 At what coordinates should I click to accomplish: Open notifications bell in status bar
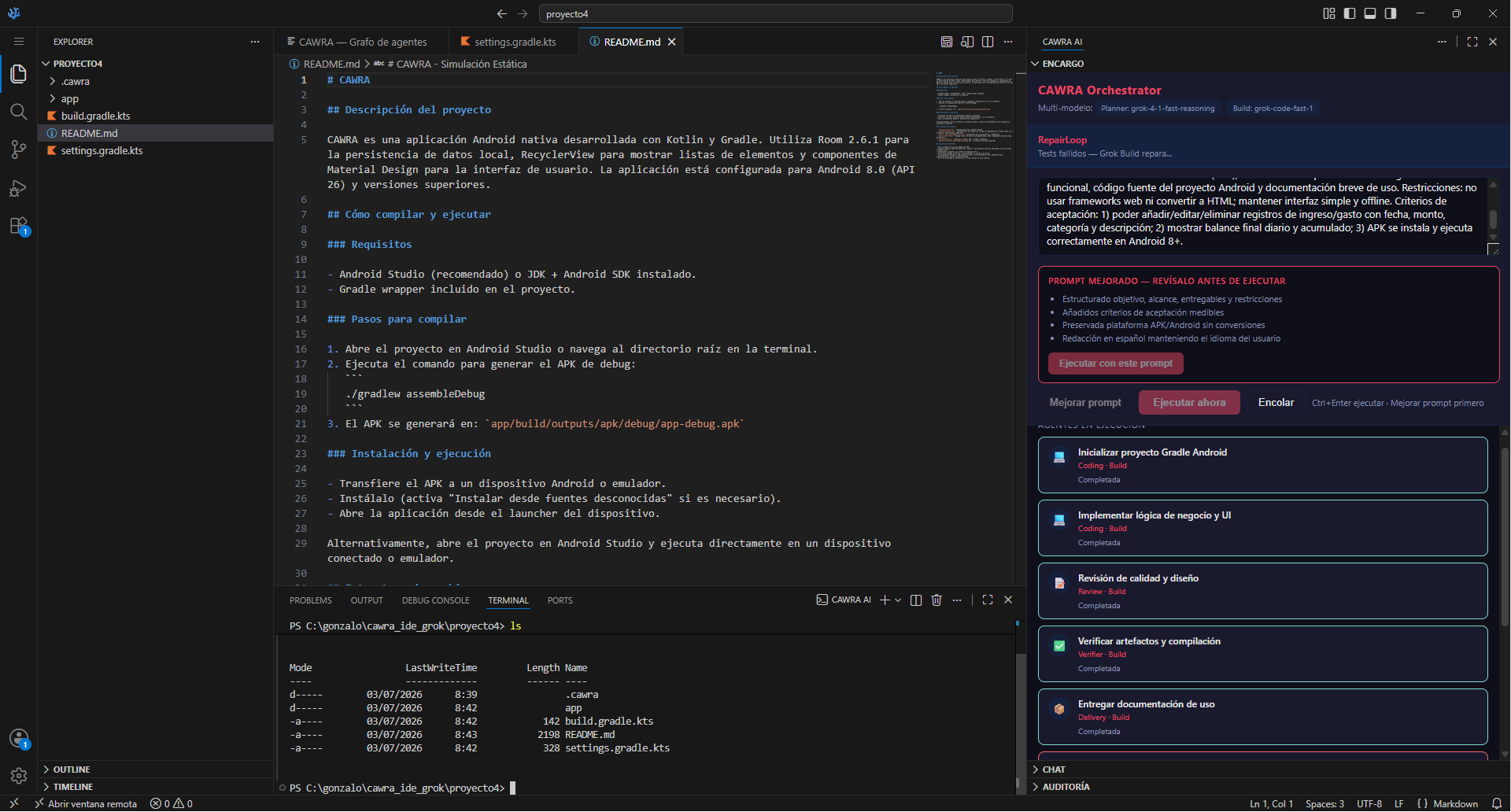[1497, 803]
